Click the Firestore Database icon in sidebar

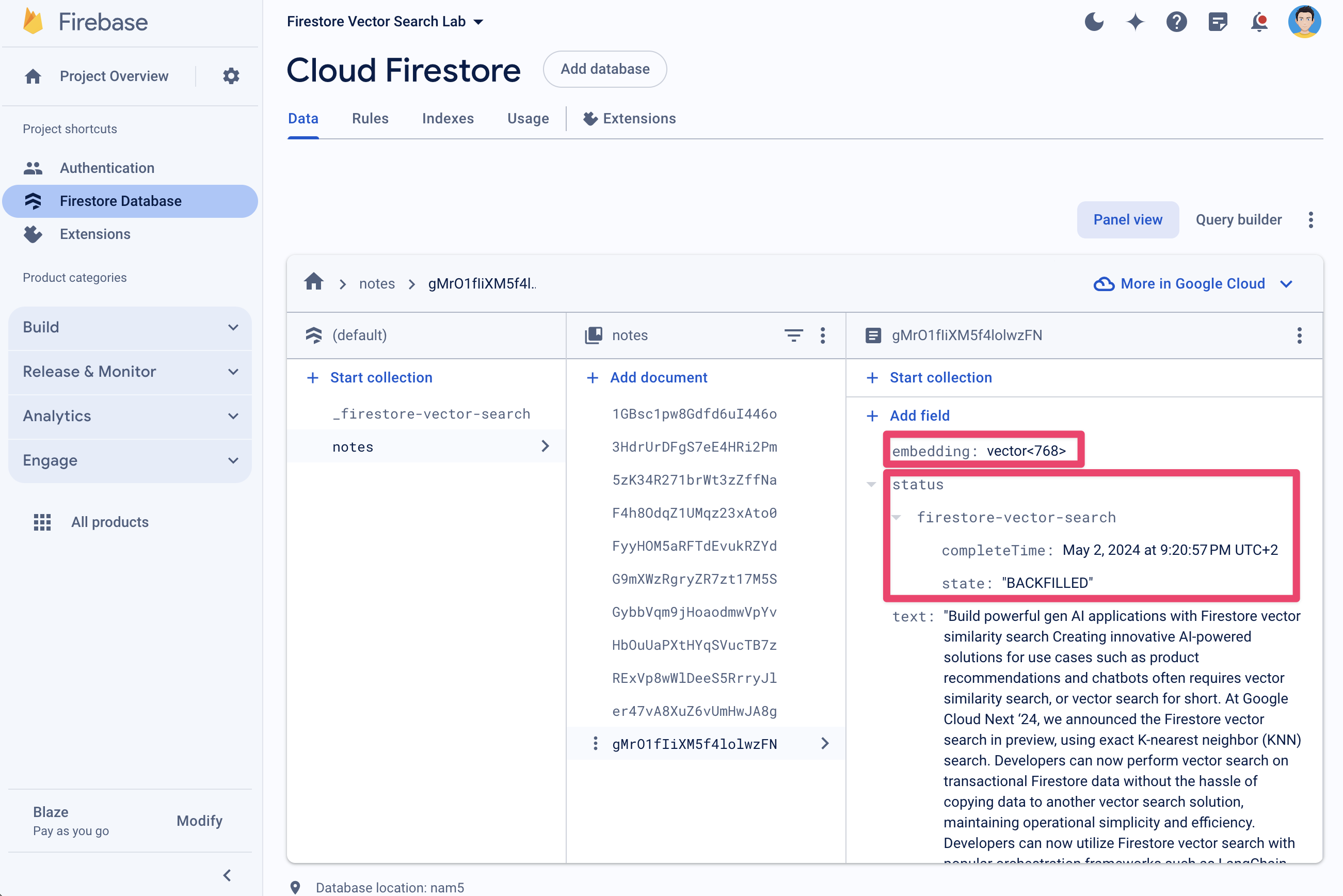coord(33,201)
